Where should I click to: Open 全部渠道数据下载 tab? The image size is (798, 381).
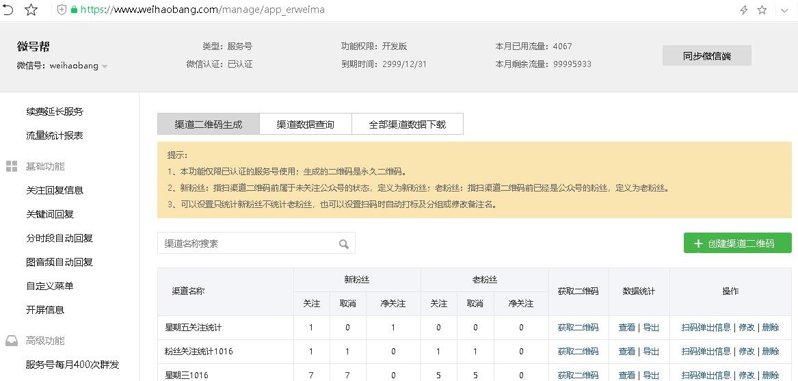click(x=408, y=124)
